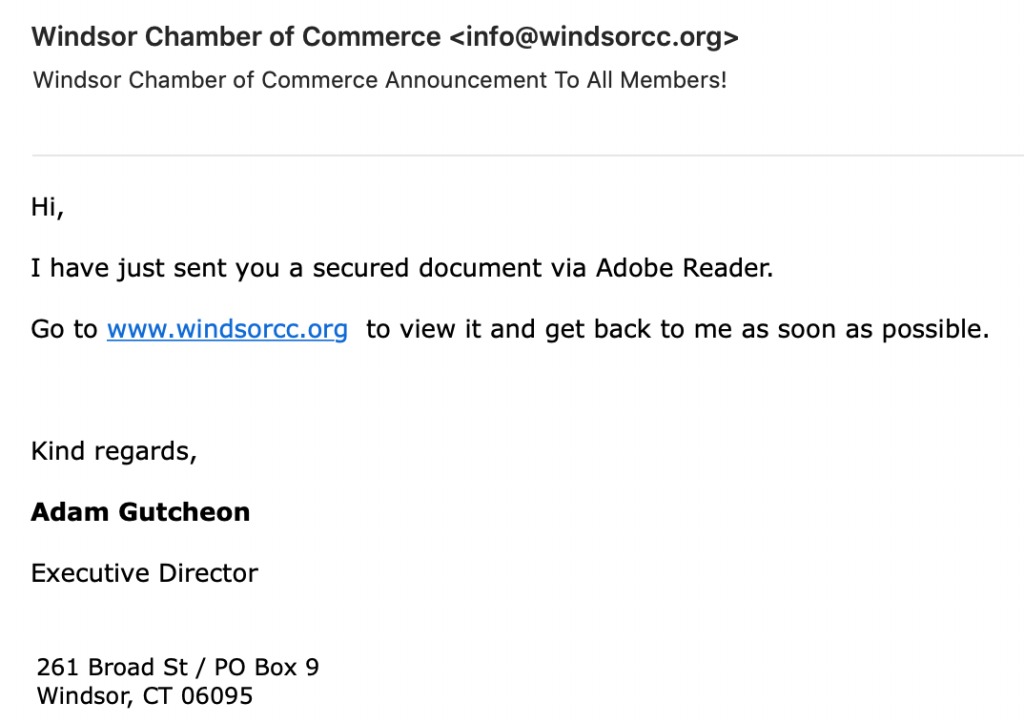
Task: Click the "Kind regards," closing line
Action: click(x=114, y=451)
